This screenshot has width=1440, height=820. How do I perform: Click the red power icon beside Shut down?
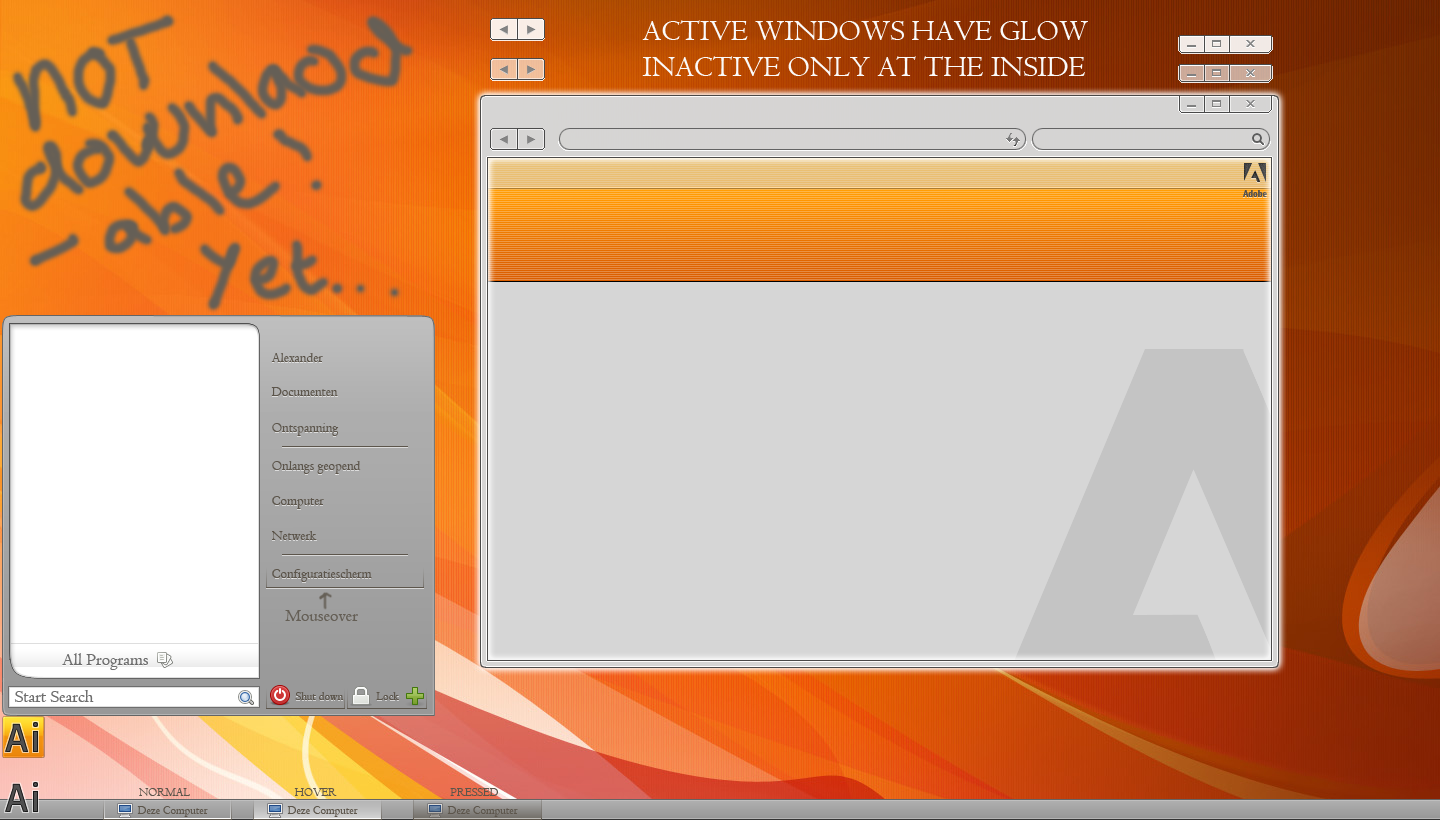pyautogui.click(x=280, y=695)
